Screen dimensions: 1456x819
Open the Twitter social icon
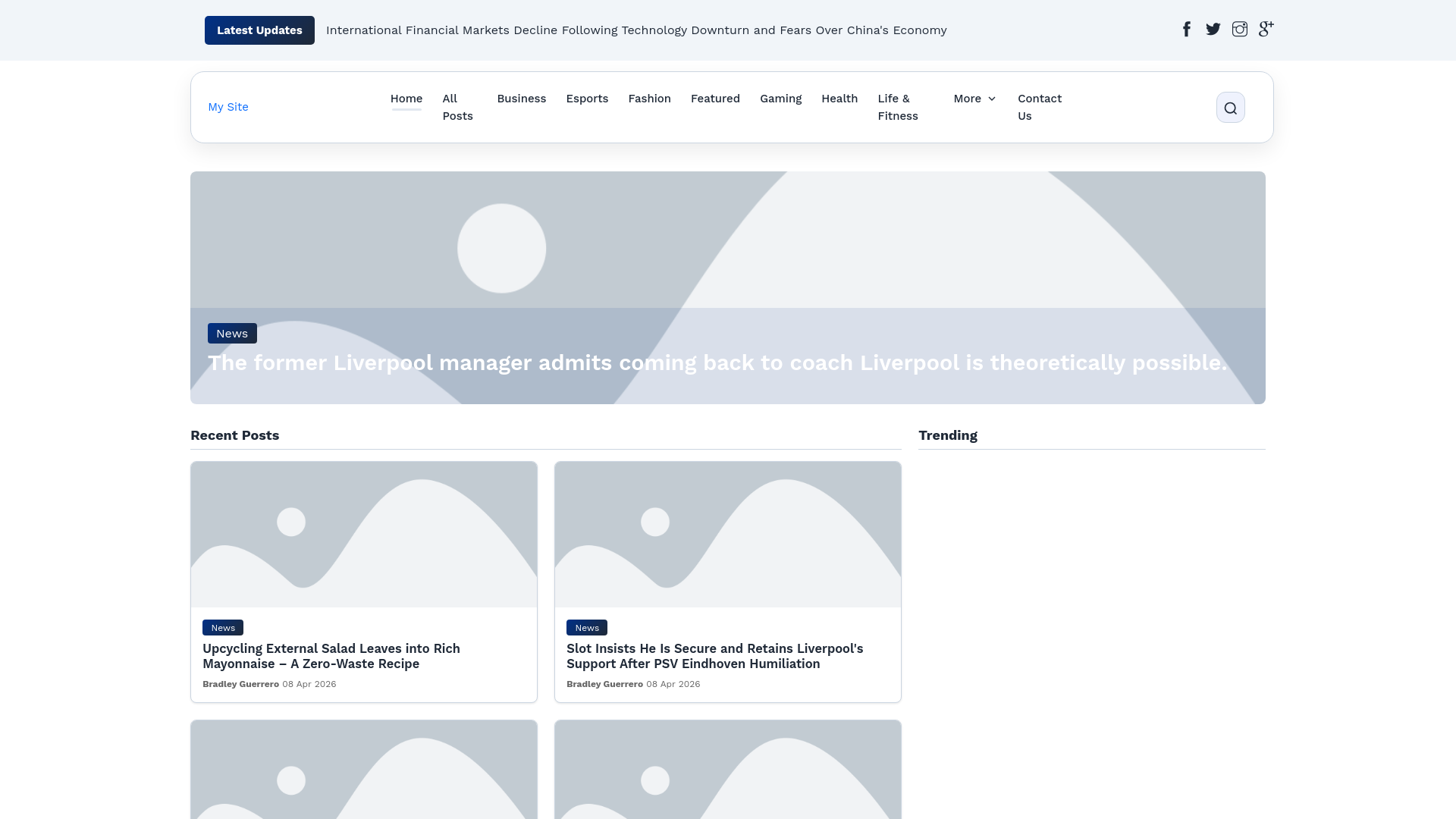pyautogui.click(x=1213, y=30)
